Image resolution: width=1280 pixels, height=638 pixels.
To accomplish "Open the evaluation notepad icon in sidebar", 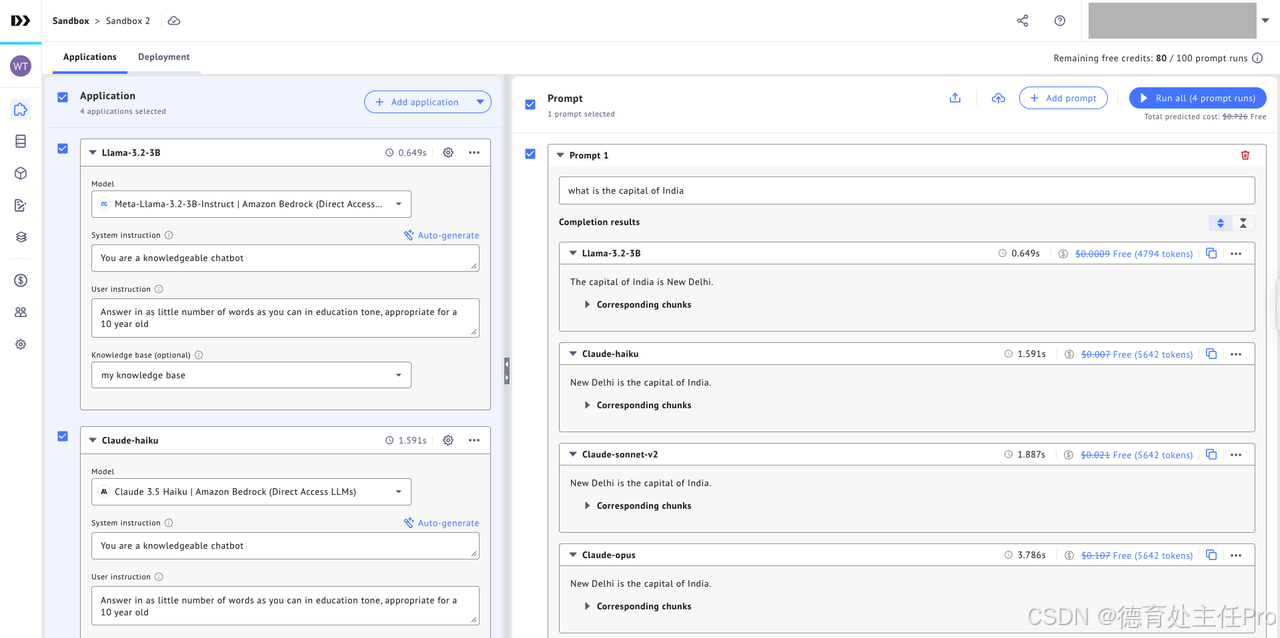I will [20, 205].
